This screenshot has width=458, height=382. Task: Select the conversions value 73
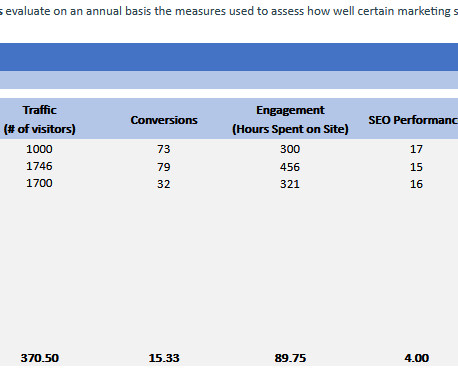(x=164, y=149)
